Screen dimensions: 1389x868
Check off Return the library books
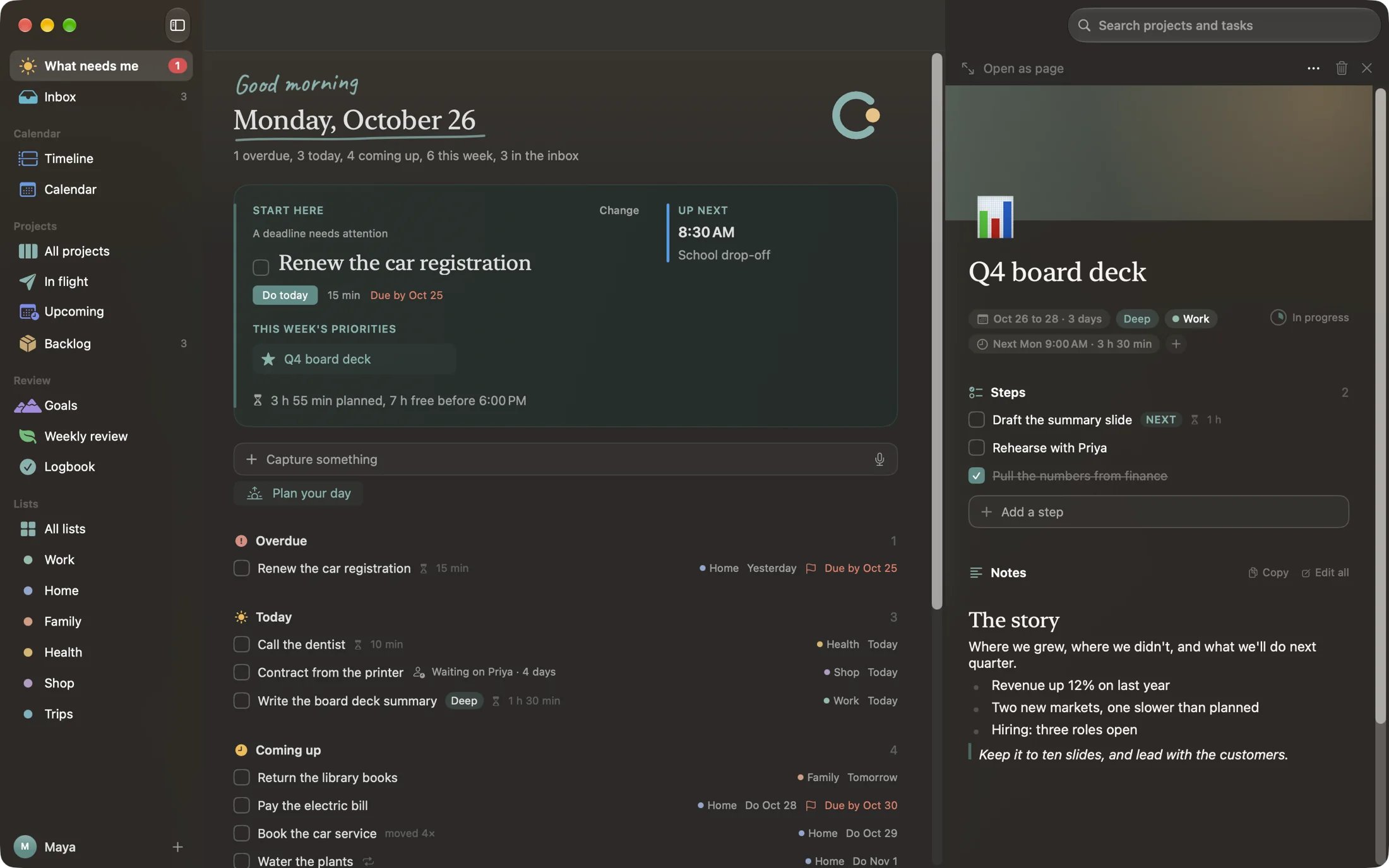[241, 778]
